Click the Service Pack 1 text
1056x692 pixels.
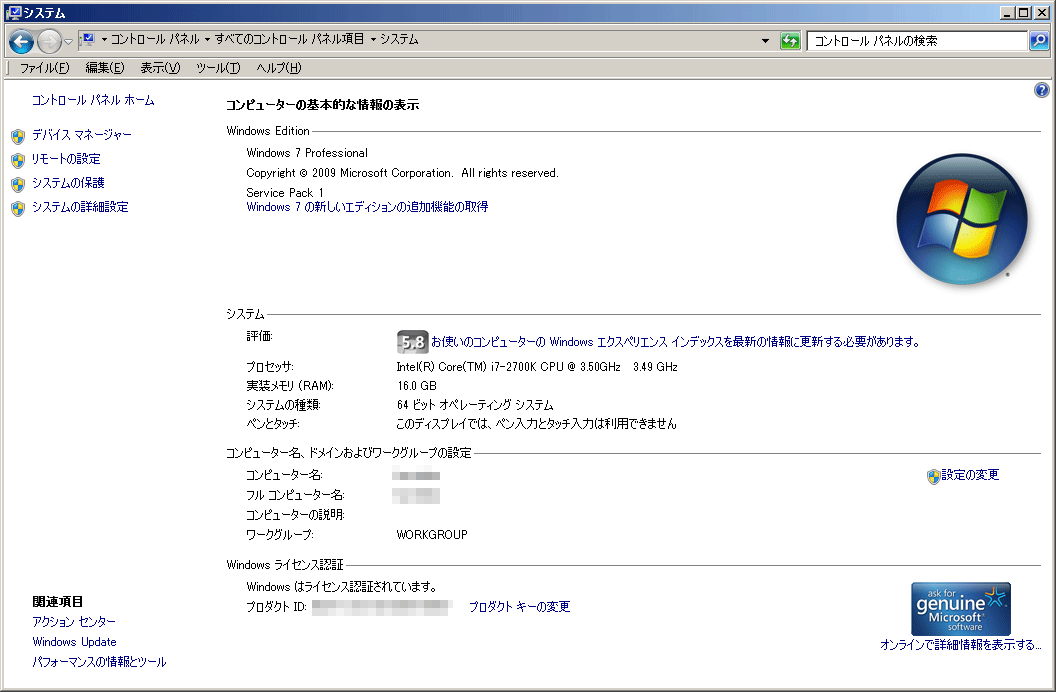point(285,193)
